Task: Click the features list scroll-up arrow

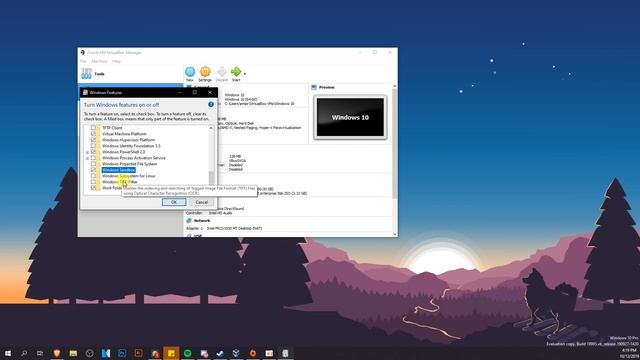Action: pos(211,128)
